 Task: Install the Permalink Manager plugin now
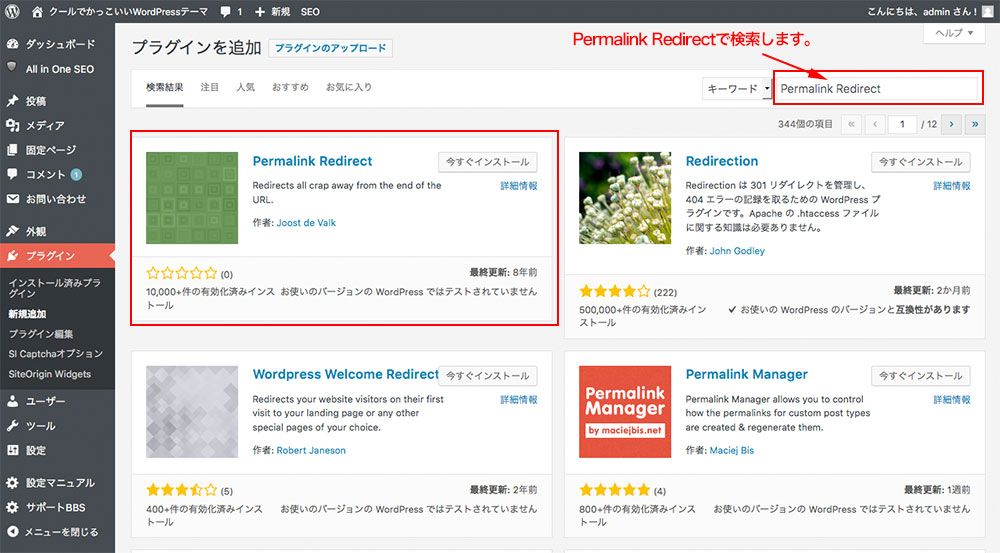click(x=921, y=376)
